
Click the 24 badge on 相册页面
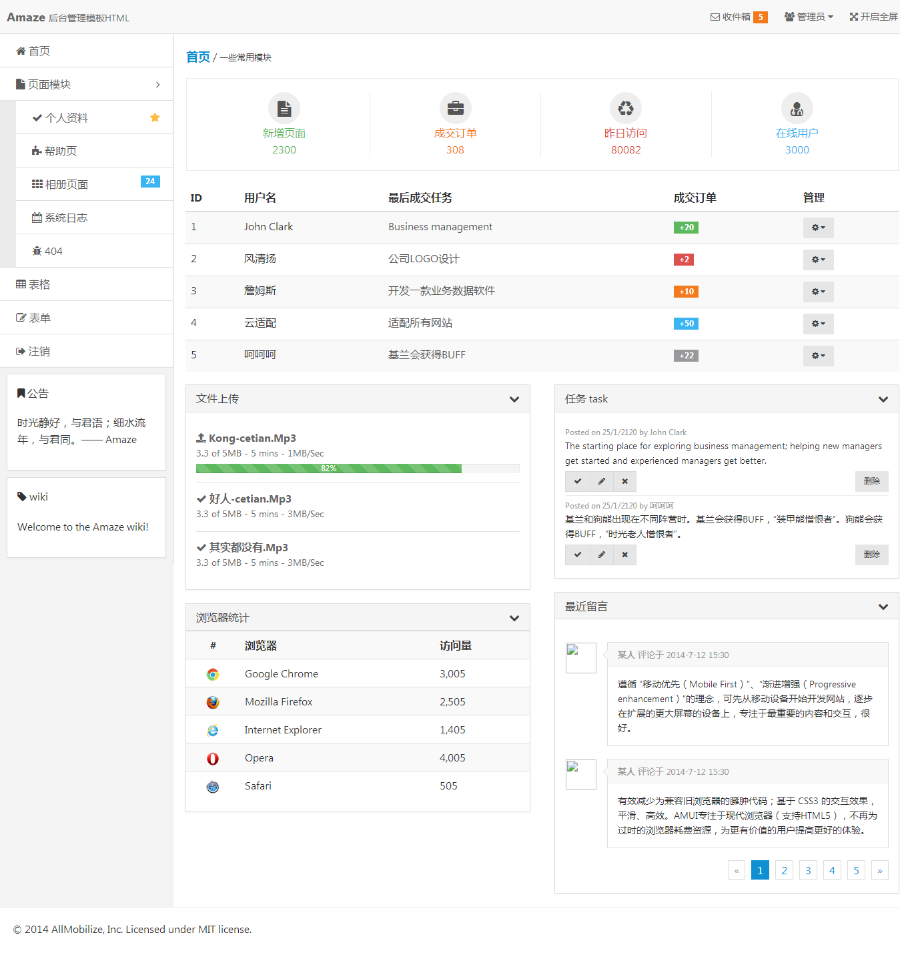point(150,182)
